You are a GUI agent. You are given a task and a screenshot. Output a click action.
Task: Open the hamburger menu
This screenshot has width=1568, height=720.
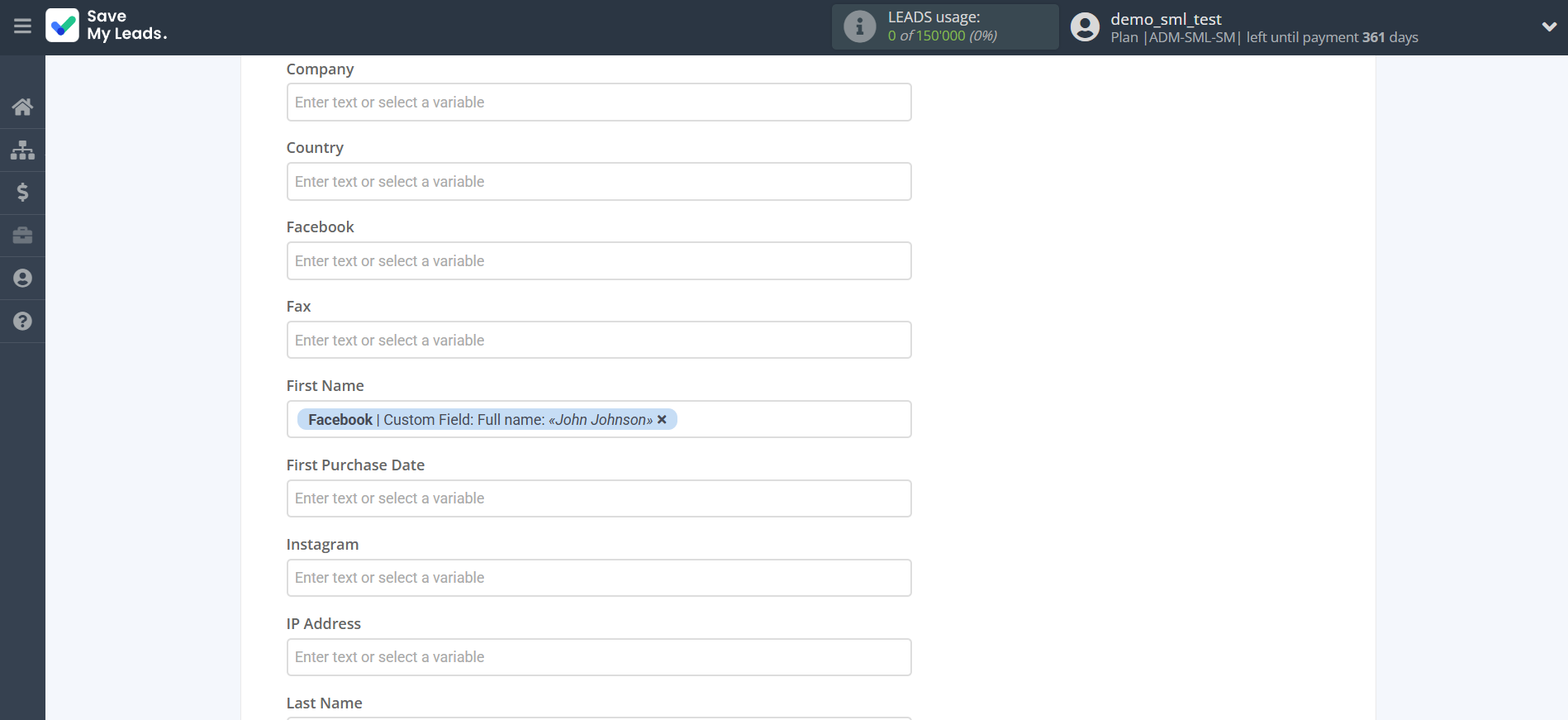pyautogui.click(x=22, y=26)
